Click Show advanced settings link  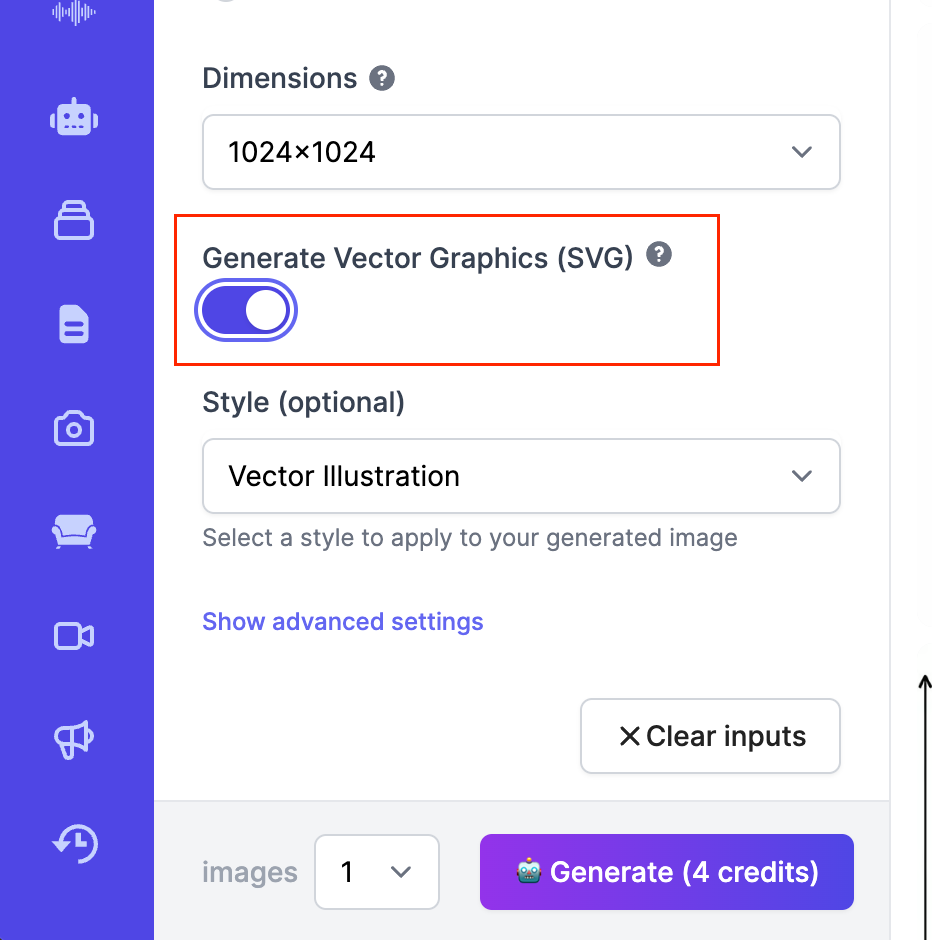343,622
